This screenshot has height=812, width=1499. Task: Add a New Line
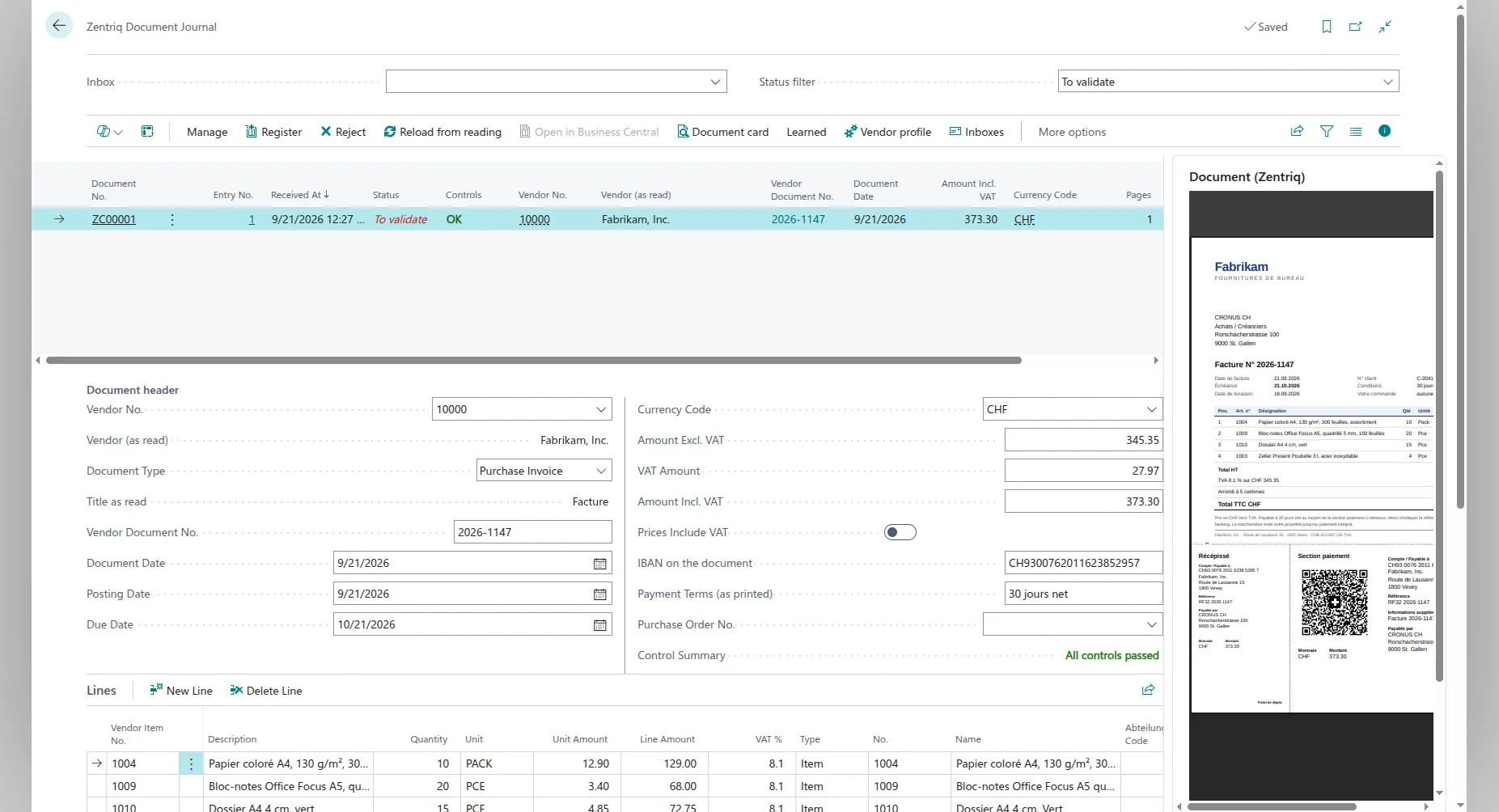pos(181,691)
